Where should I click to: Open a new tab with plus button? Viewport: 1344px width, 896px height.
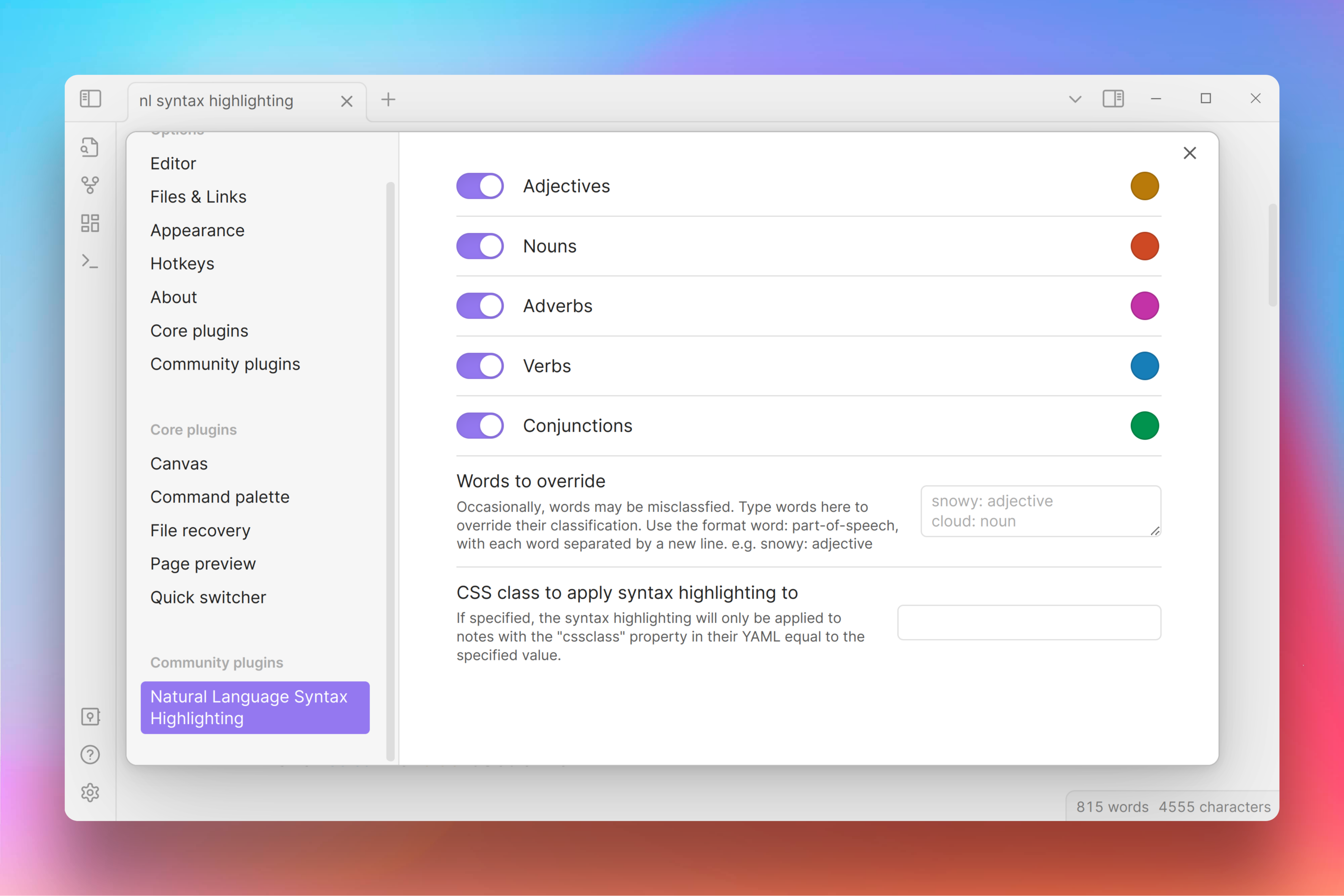(388, 99)
